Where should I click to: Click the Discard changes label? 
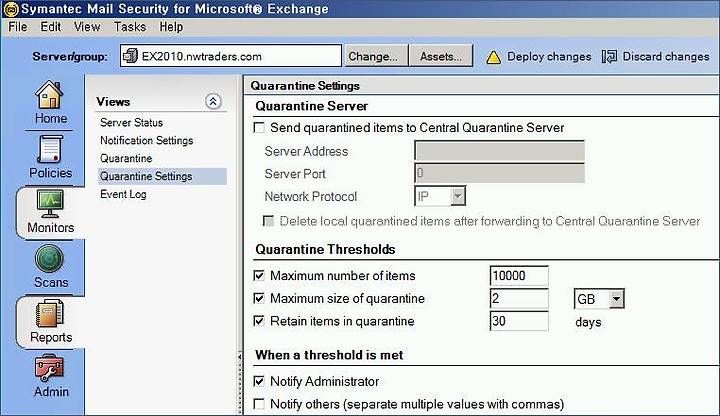pos(666,56)
